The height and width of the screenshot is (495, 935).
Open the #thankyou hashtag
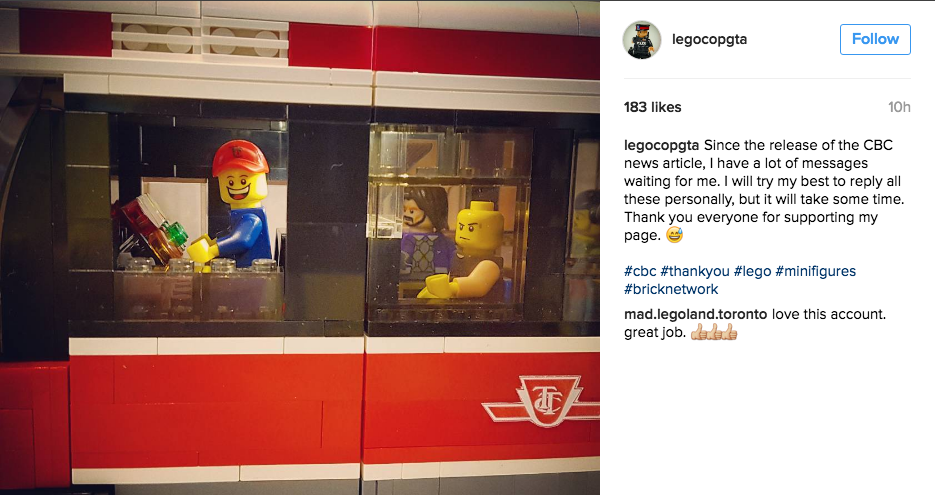[x=695, y=271]
